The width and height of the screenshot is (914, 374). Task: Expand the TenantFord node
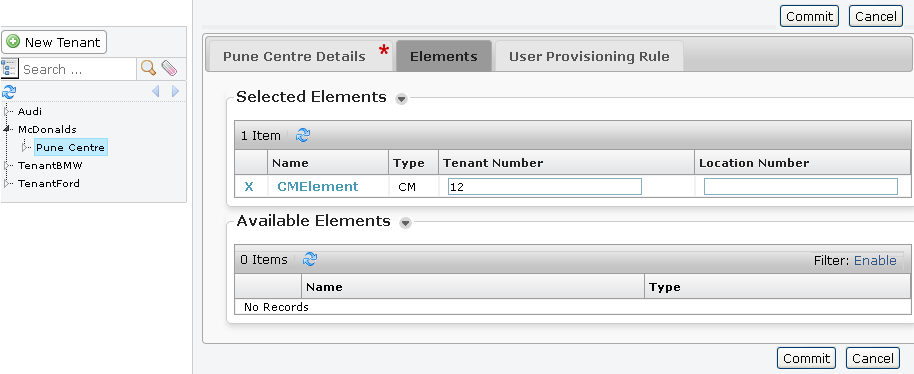[8, 184]
